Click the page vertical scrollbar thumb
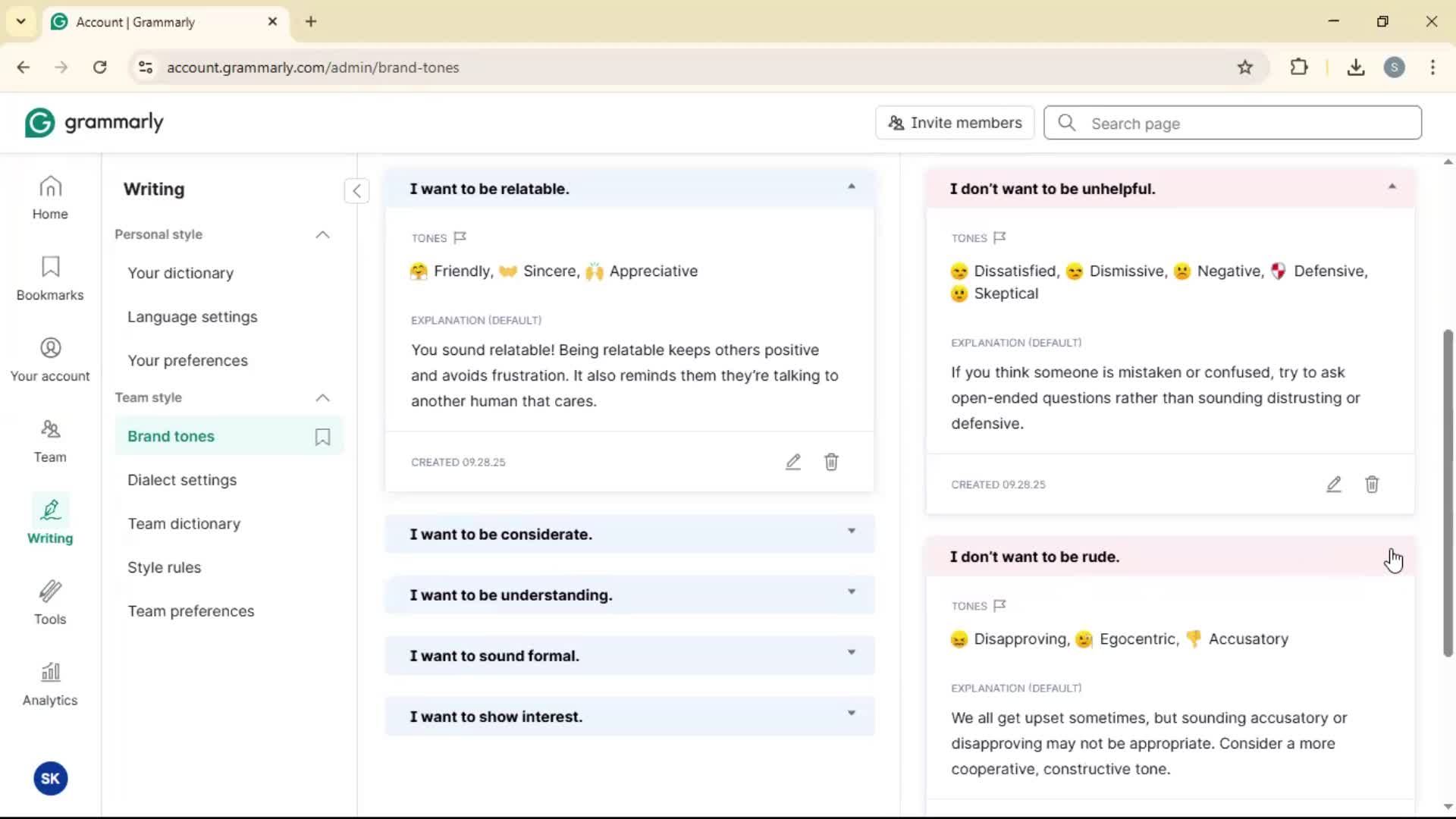The image size is (1456, 819). pyautogui.click(x=1448, y=493)
